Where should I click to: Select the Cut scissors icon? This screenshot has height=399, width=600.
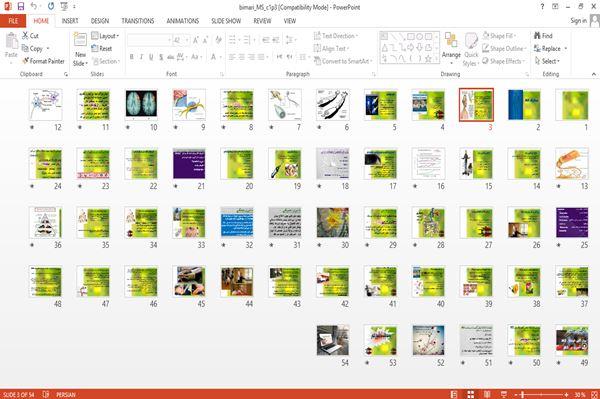coord(25,36)
